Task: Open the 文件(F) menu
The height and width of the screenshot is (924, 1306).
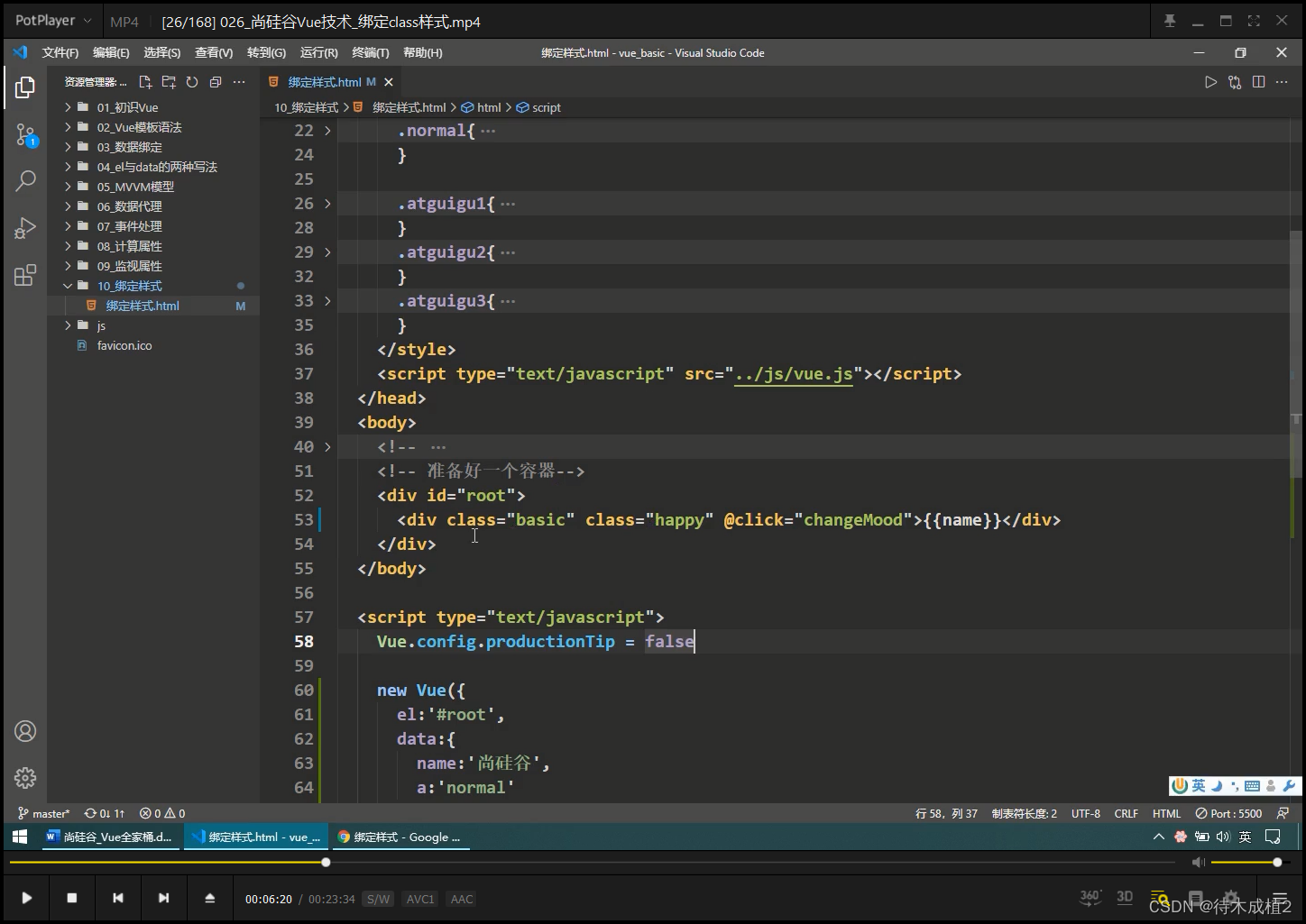Action: pos(60,53)
